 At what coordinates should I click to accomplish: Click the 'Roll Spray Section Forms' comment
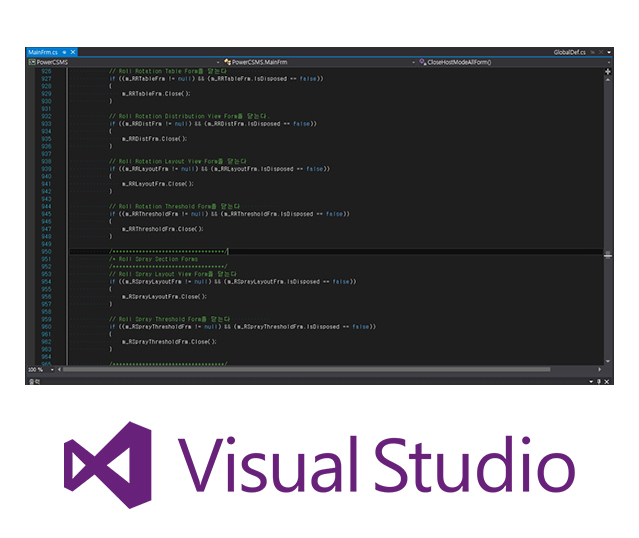tap(153, 259)
